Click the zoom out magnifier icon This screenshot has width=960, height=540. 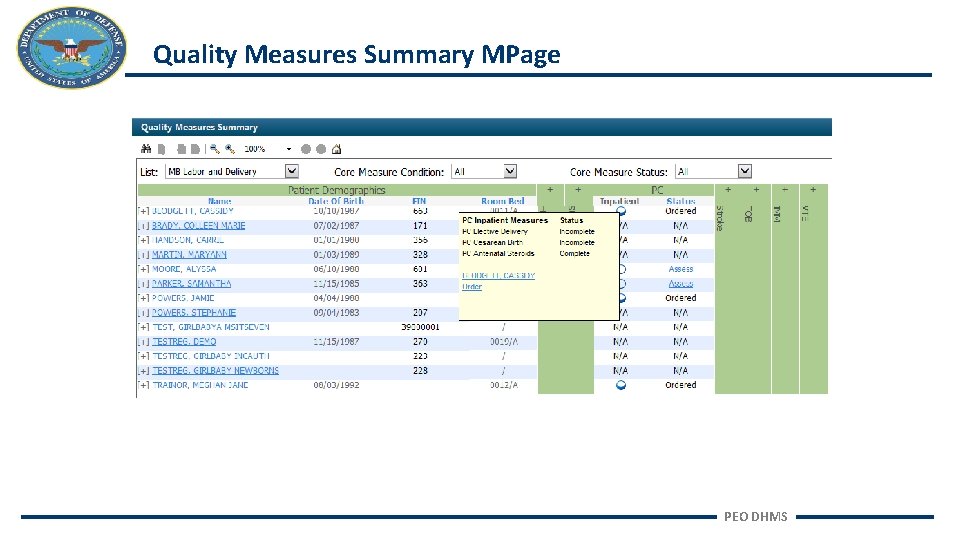click(x=214, y=149)
